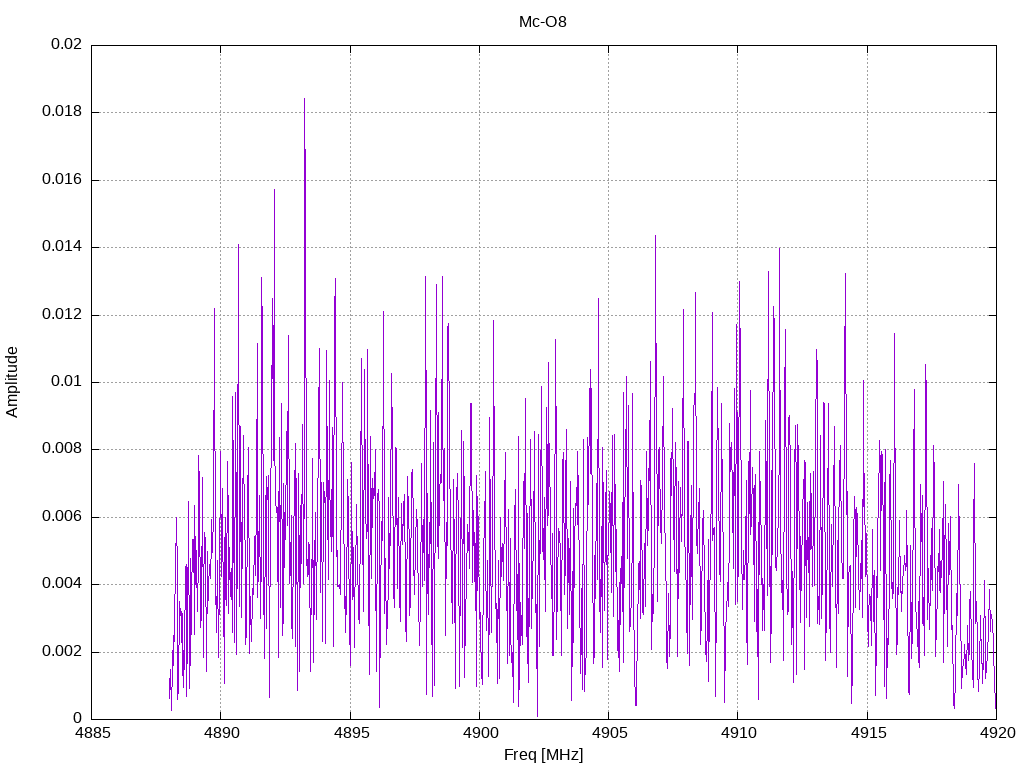Click y-axis tick label 0.008
The width and height of the screenshot is (1024, 768).
(62, 449)
